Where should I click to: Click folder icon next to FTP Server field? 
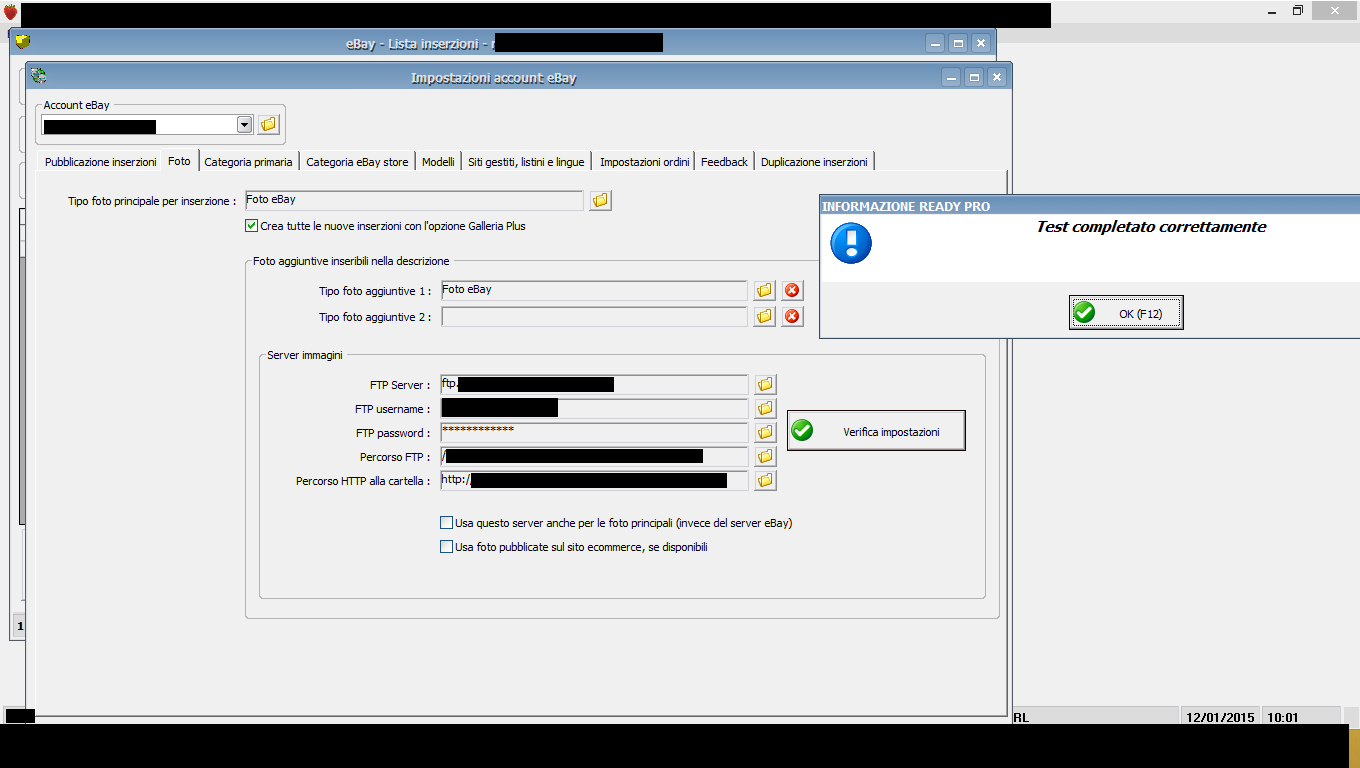pyautogui.click(x=765, y=385)
